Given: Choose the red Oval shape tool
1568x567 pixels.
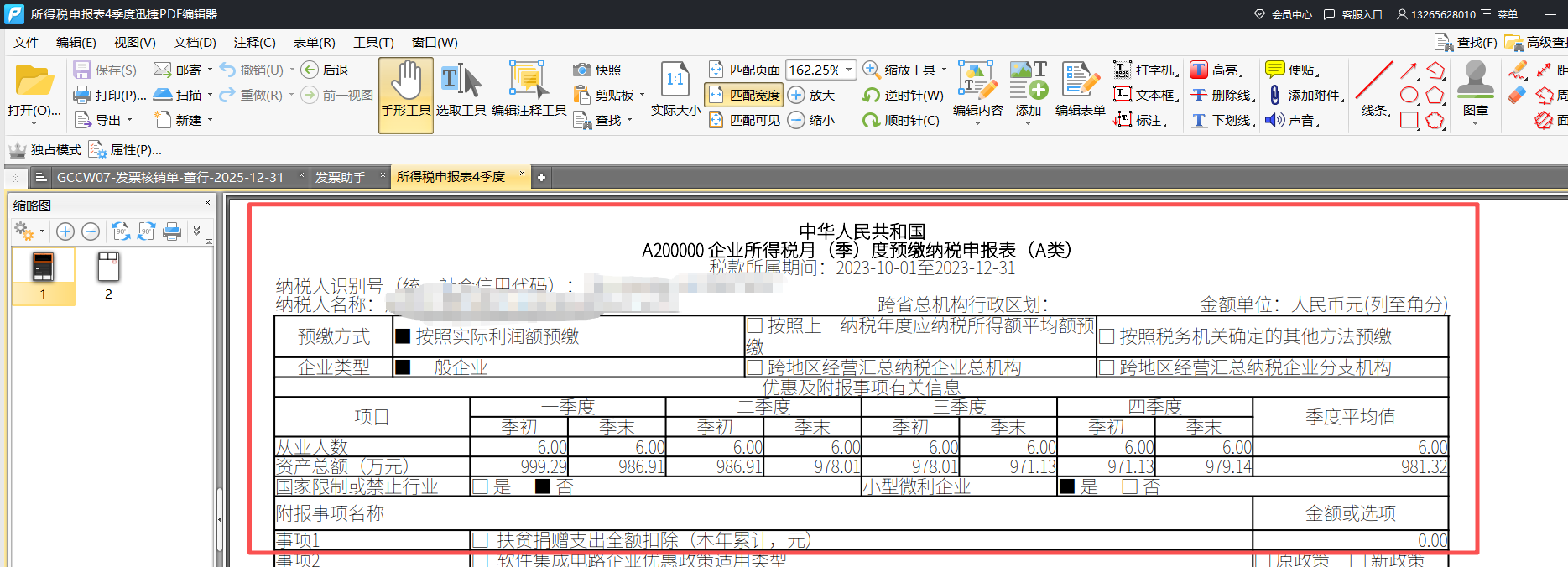Looking at the screenshot, I should (1409, 95).
